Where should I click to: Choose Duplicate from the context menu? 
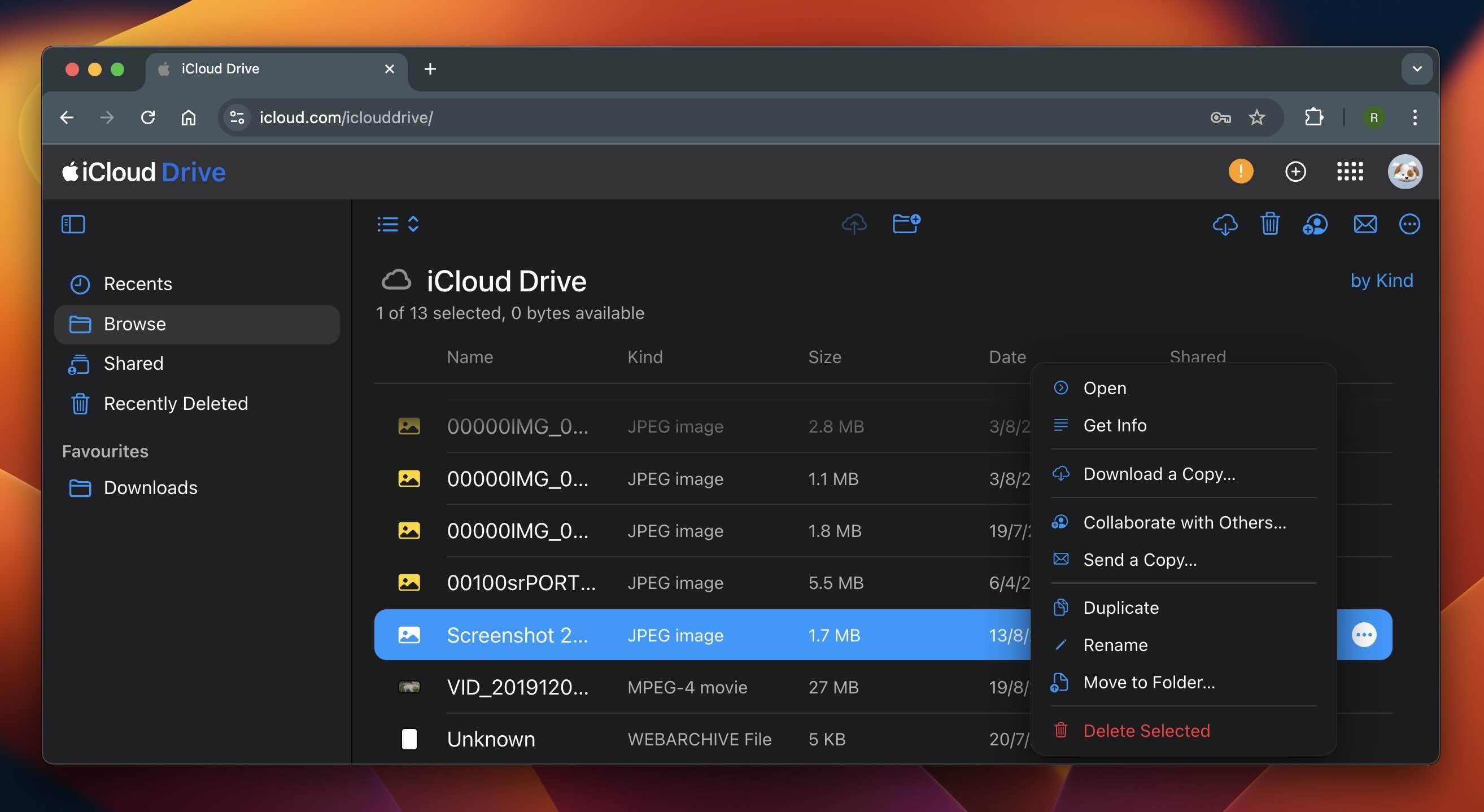coord(1183,608)
